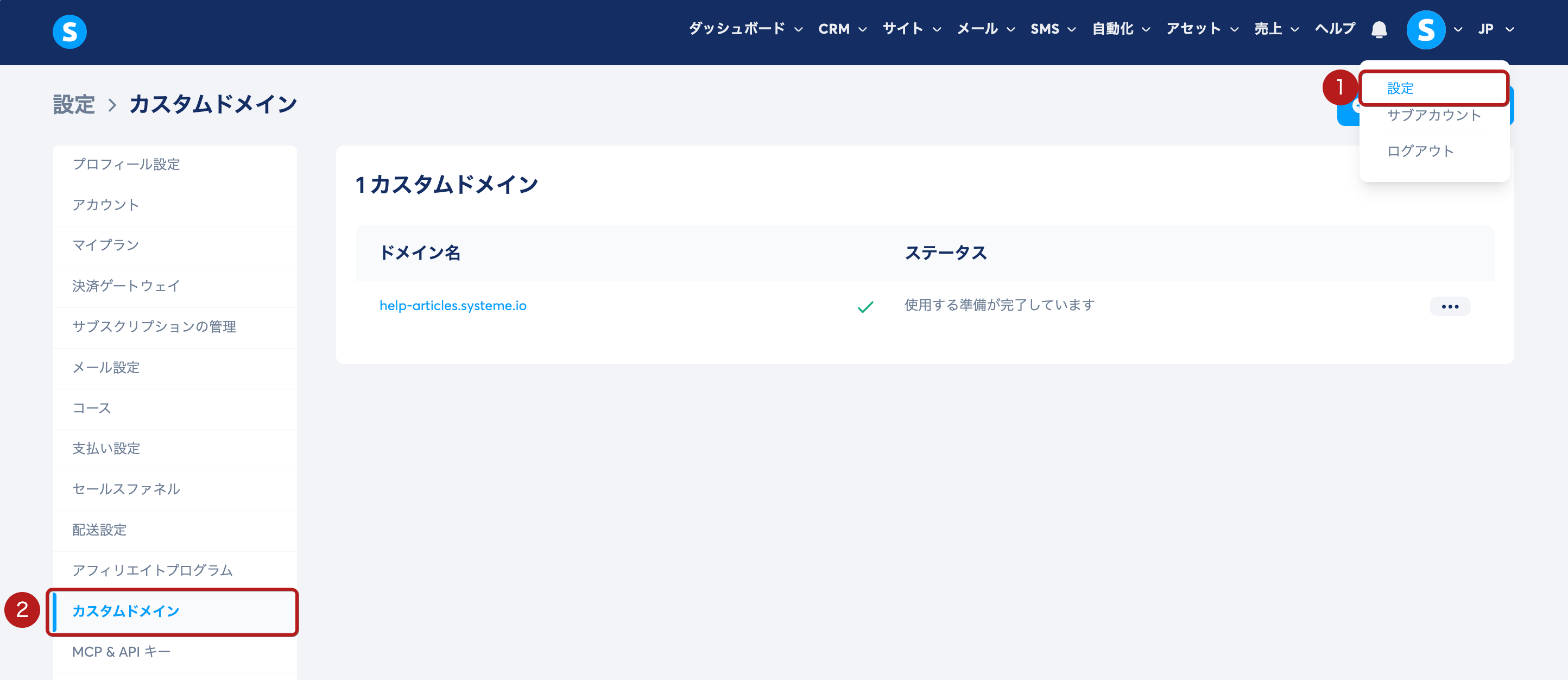This screenshot has width=1568, height=680.
Task: Click the user avatar S icon
Action: click(x=1426, y=29)
